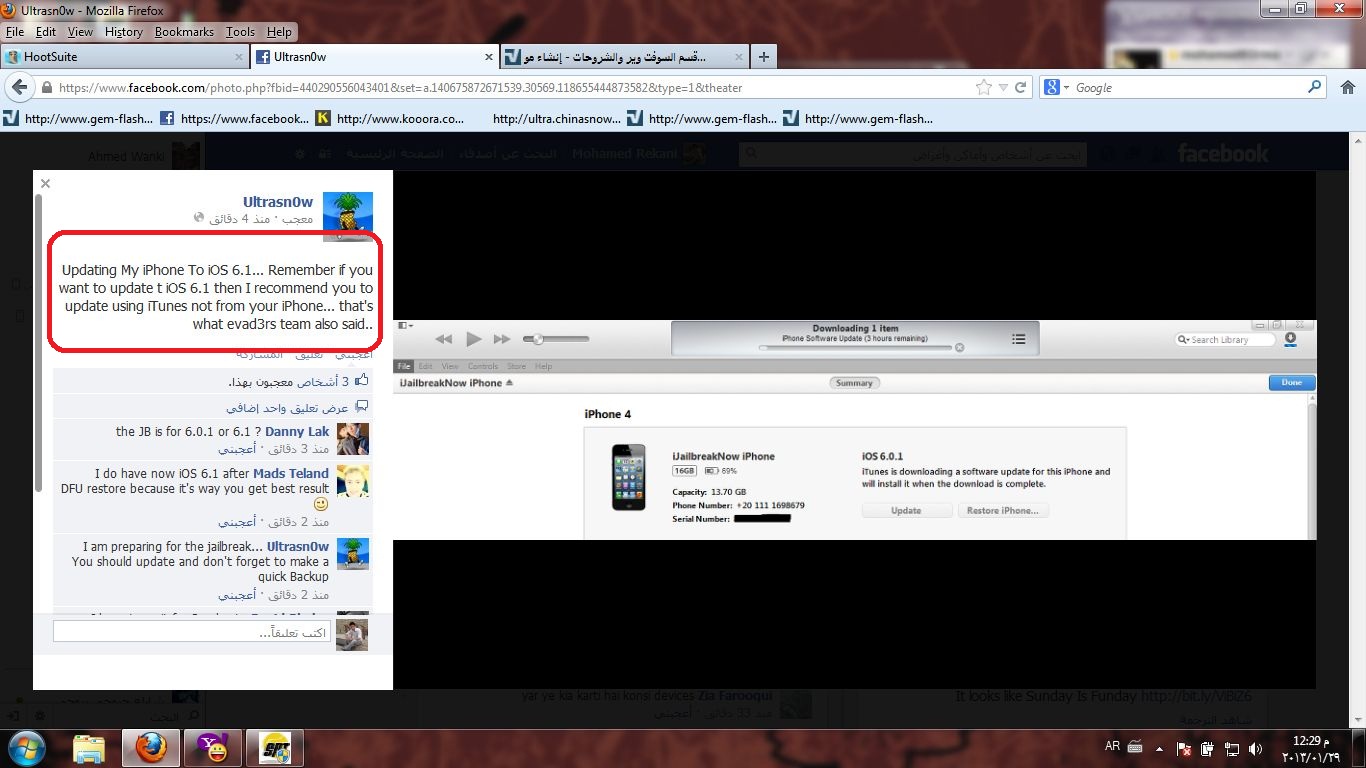Open the File menu

[14, 32]
